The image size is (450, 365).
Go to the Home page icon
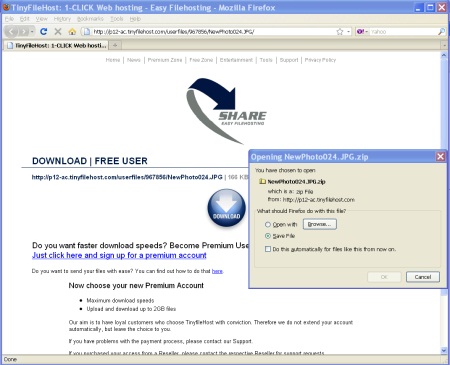72,32
